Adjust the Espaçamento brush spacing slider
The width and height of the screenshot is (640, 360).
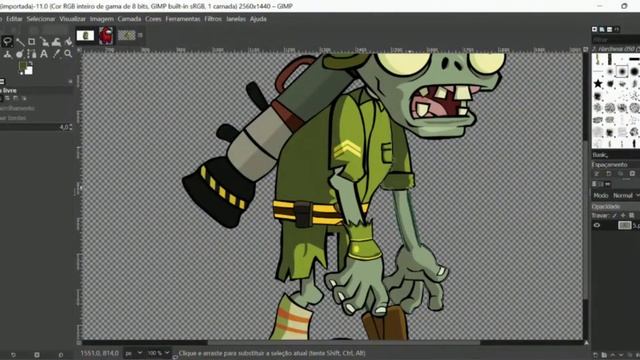(616, 165)
